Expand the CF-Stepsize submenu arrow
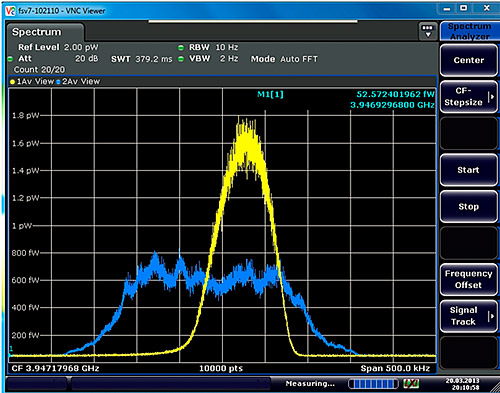 coord(491,97)
